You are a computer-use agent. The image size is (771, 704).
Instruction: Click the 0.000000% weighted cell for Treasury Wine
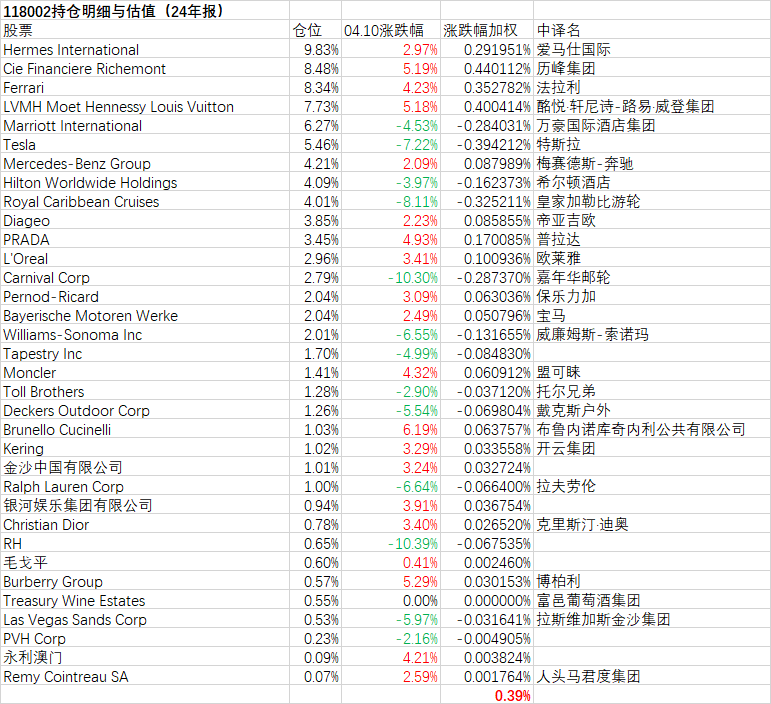[x=486, y=600]
